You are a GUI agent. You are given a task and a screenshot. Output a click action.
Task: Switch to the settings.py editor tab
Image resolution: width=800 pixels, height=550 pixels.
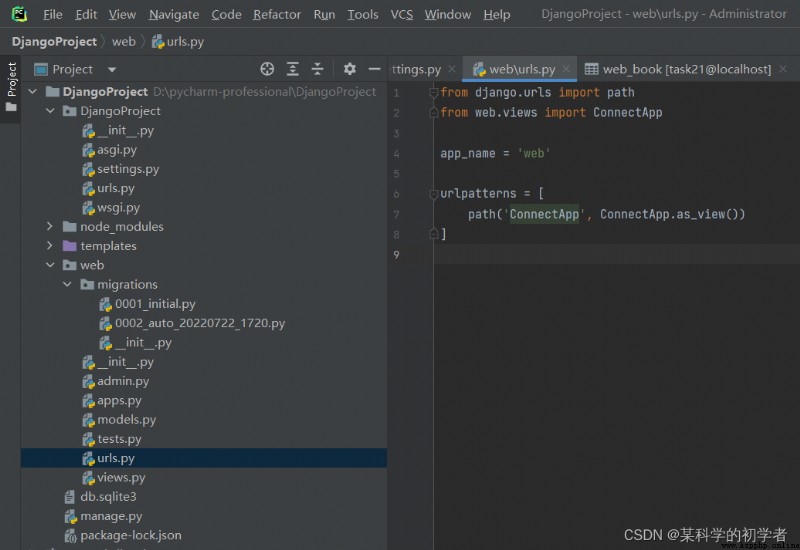click(x=416, y=69)
